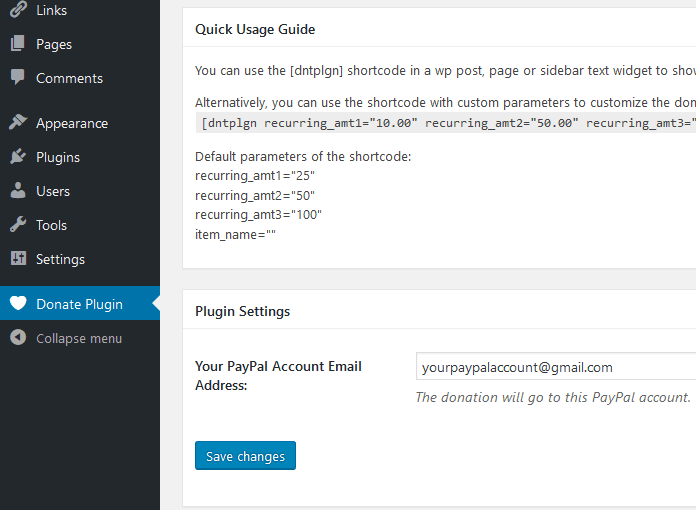Click the Appearance paintbrush icon
This screenshot has height=510, width=696.
tap(18, 123)
